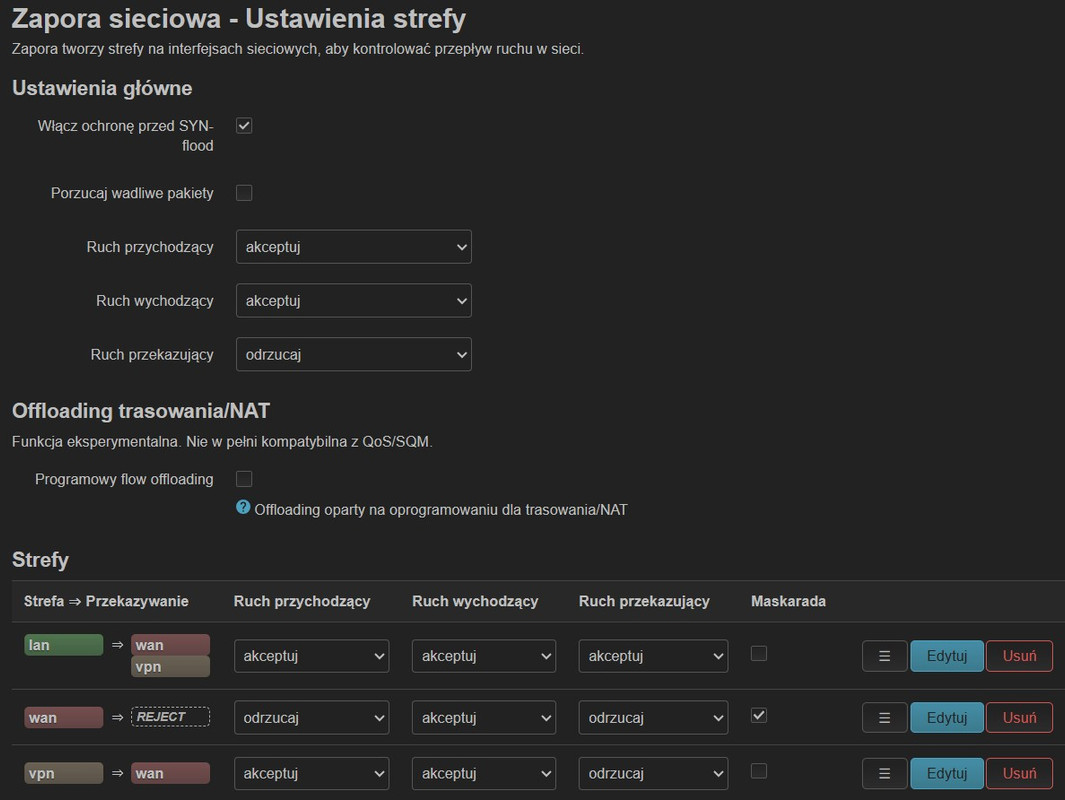Change the vpn zone Ruch przychodzący dropdown
This screenshot has width=1065, height=800.
coord(312,774)
